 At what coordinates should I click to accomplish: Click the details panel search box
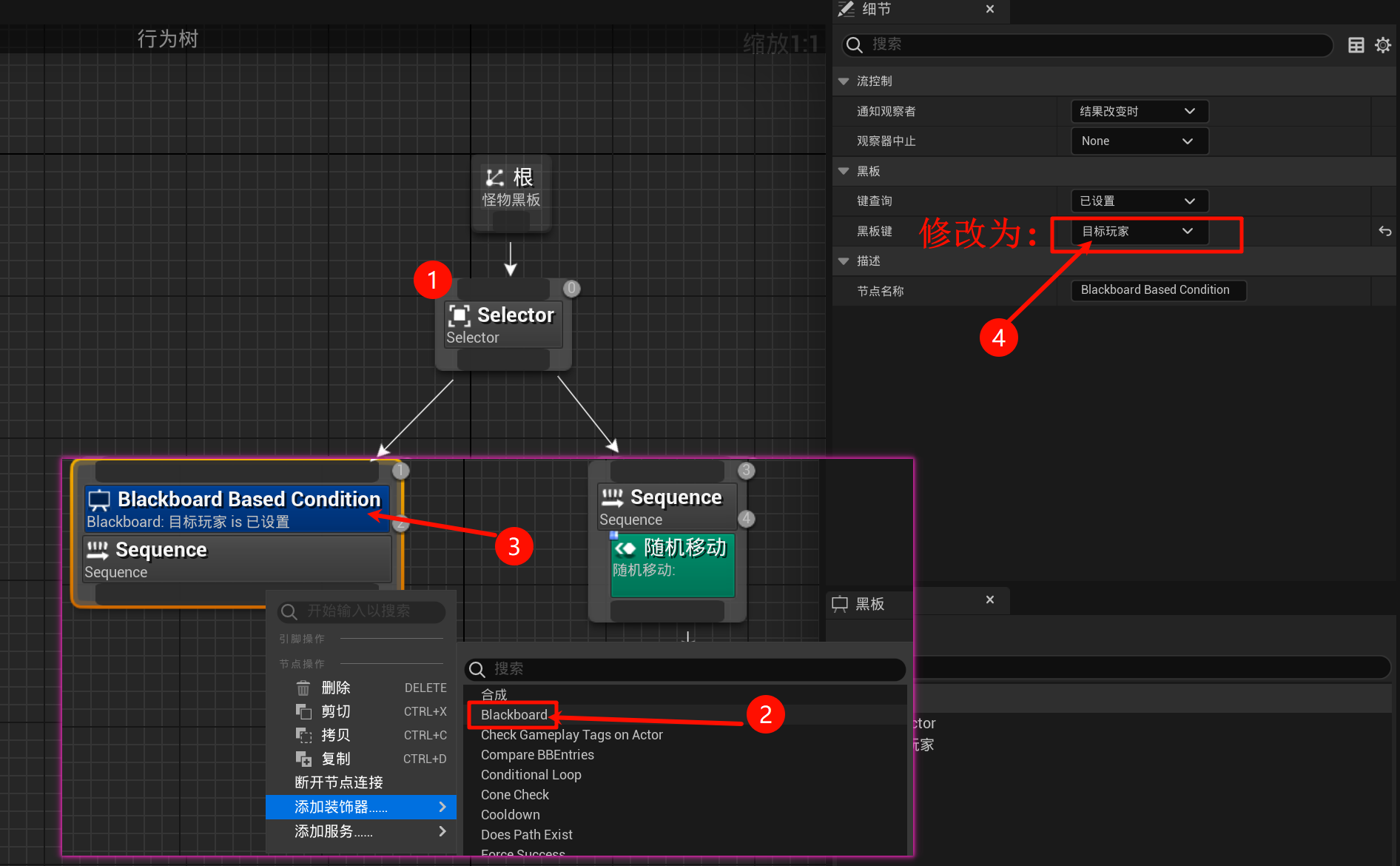tap(1088, 45)
